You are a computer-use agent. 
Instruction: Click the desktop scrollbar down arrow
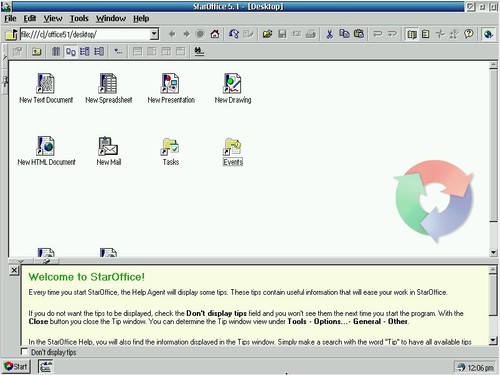494,253
